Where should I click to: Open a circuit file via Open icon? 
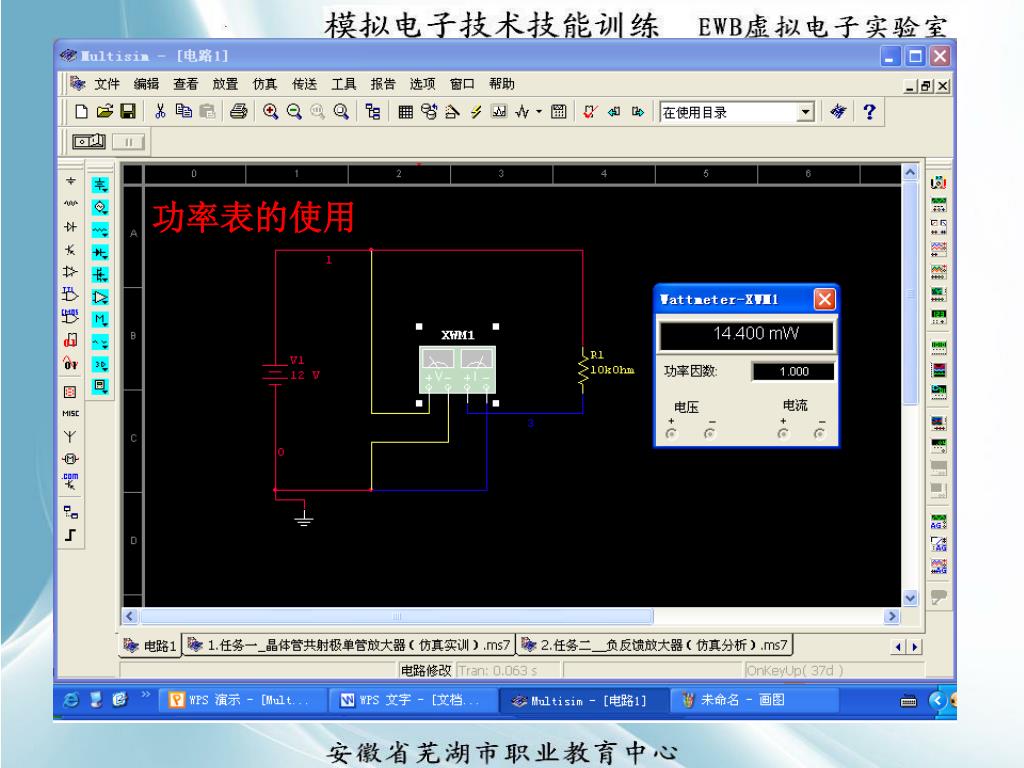(x=104, y=112)
